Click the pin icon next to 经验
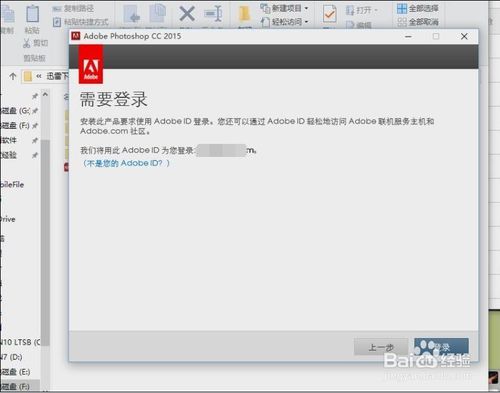Viewport: 500px width, 393px height. point(35,155)
